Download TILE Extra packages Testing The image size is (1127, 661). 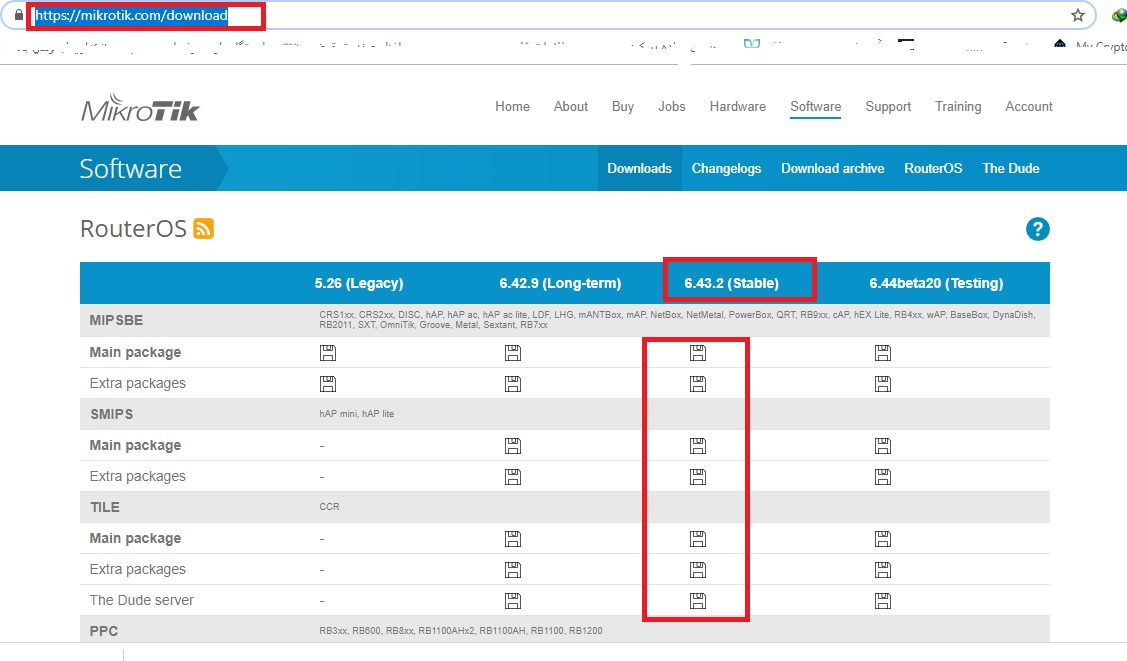883,570
